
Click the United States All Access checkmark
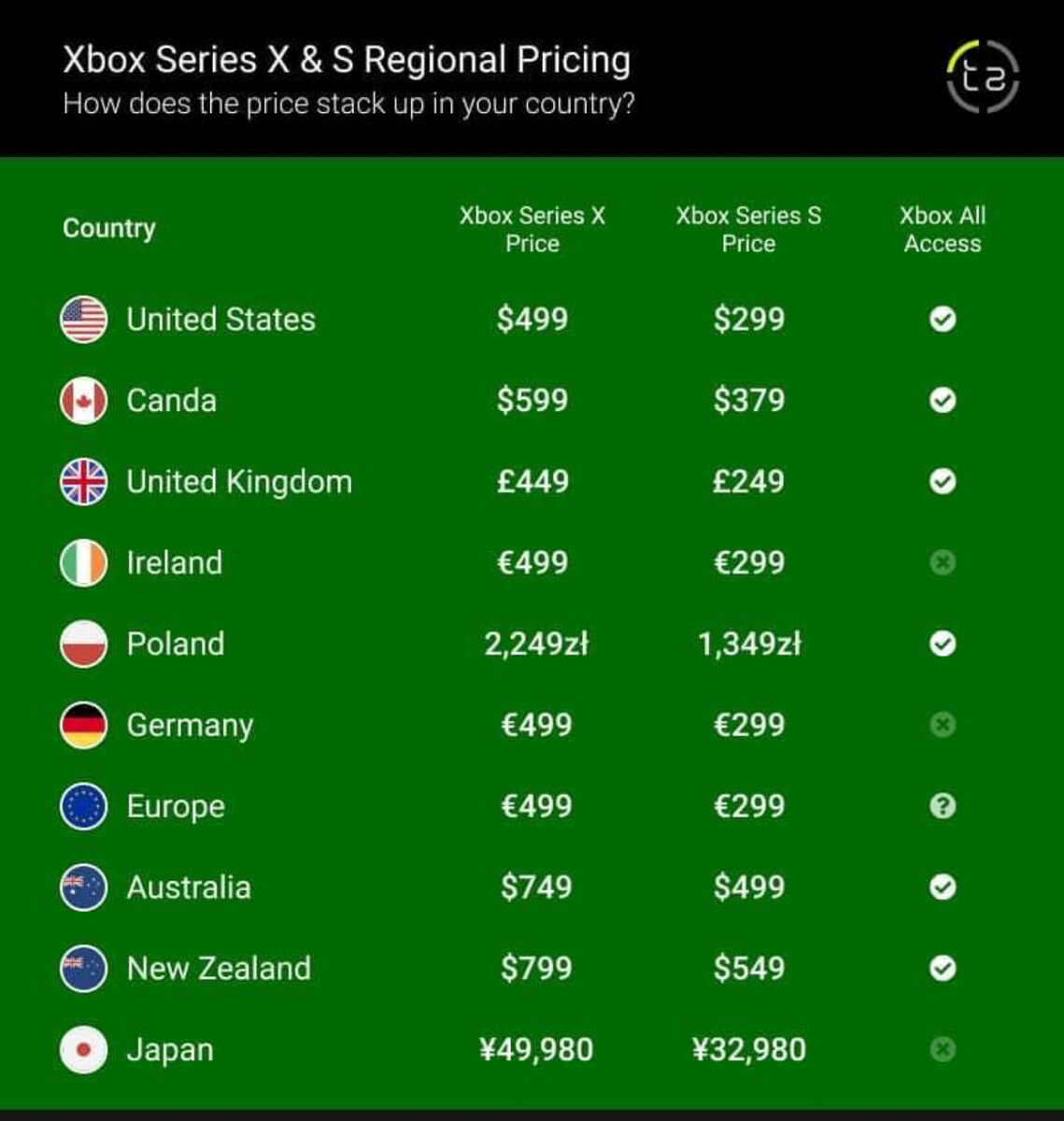pyautogui.click(x=943, y=319)
